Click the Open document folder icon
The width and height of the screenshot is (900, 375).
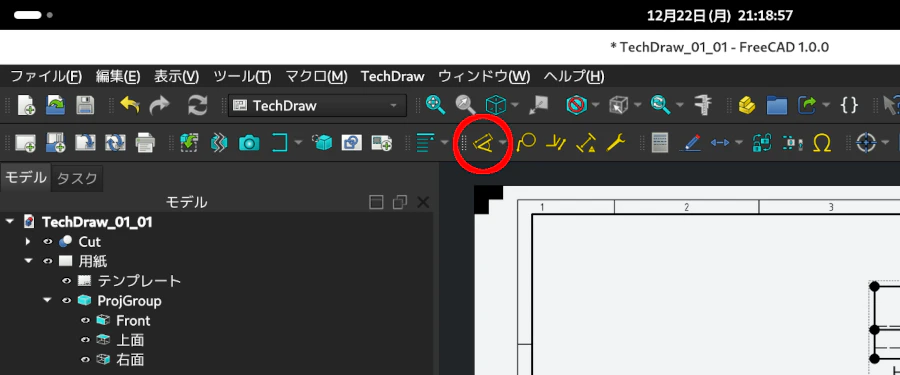[x=56, y=105]
